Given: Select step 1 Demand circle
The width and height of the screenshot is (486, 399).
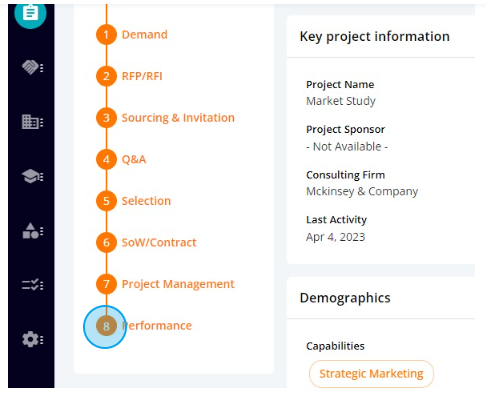Looking at the screenshot, I should click(106, 35).
